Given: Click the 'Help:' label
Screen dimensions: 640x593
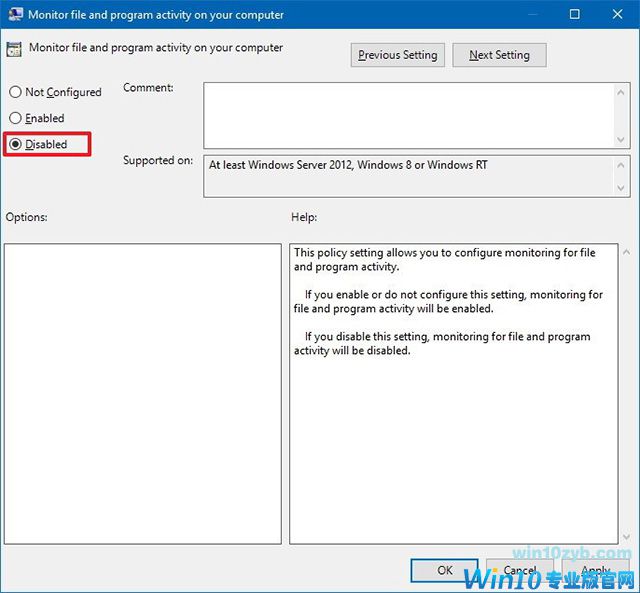Looking at the screenshot, I should click(304, 217).
